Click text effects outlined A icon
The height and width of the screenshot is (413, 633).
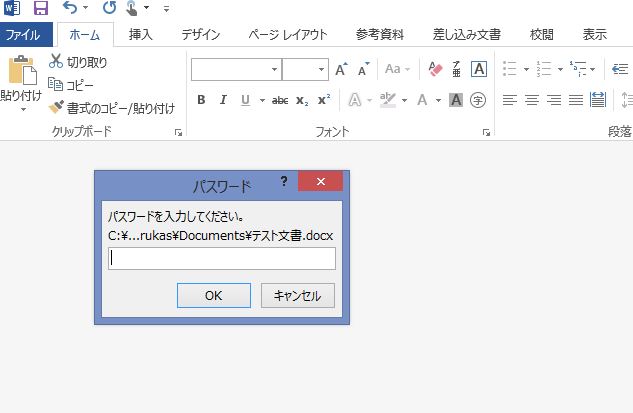click(x=354, y=100)
